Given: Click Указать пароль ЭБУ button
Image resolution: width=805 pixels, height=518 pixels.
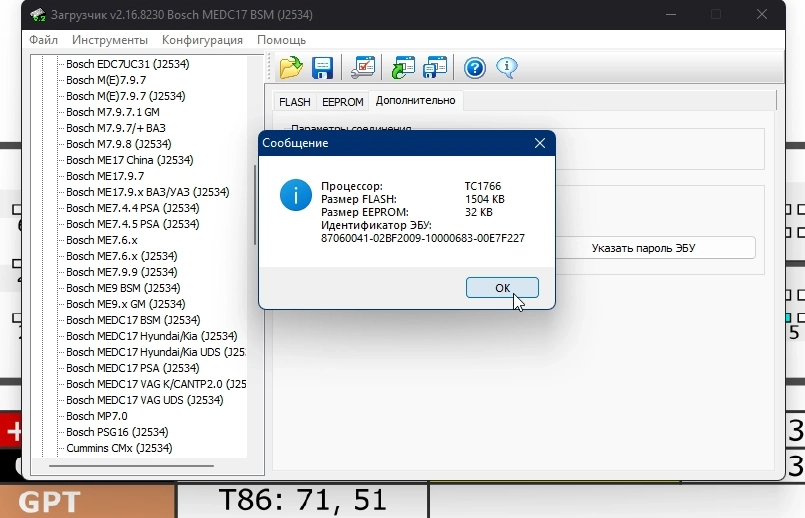Looking at the screenshot, I should tap(643, 248).
